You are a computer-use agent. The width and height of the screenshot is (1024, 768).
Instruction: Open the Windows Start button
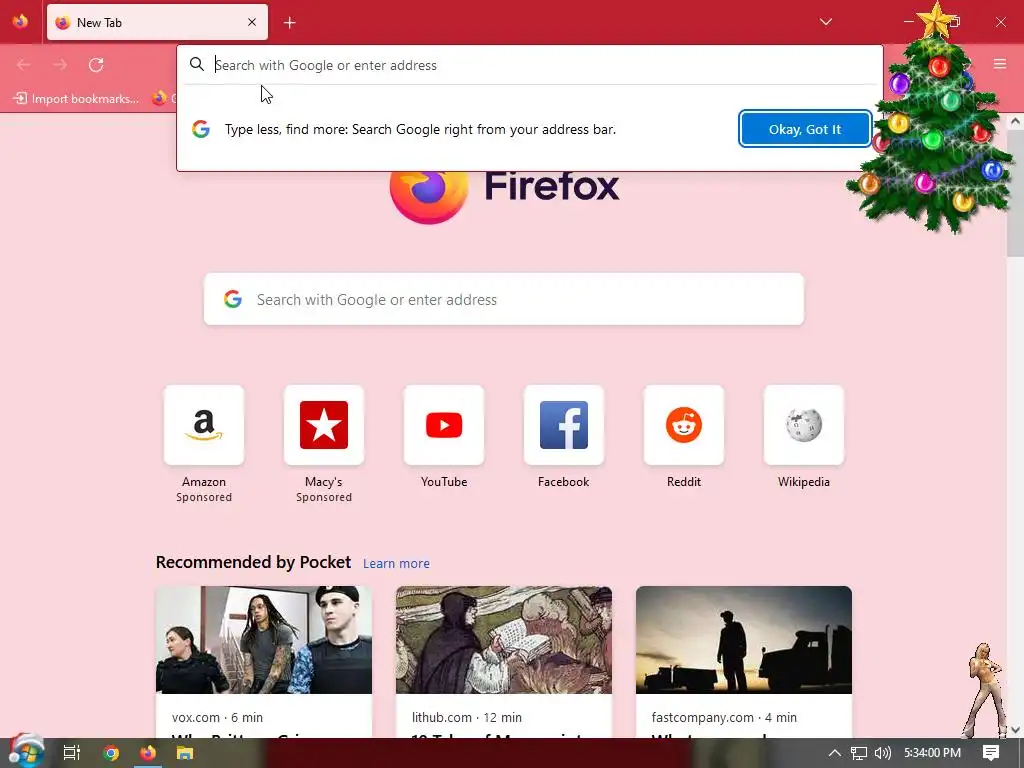(x=26, y=752)
